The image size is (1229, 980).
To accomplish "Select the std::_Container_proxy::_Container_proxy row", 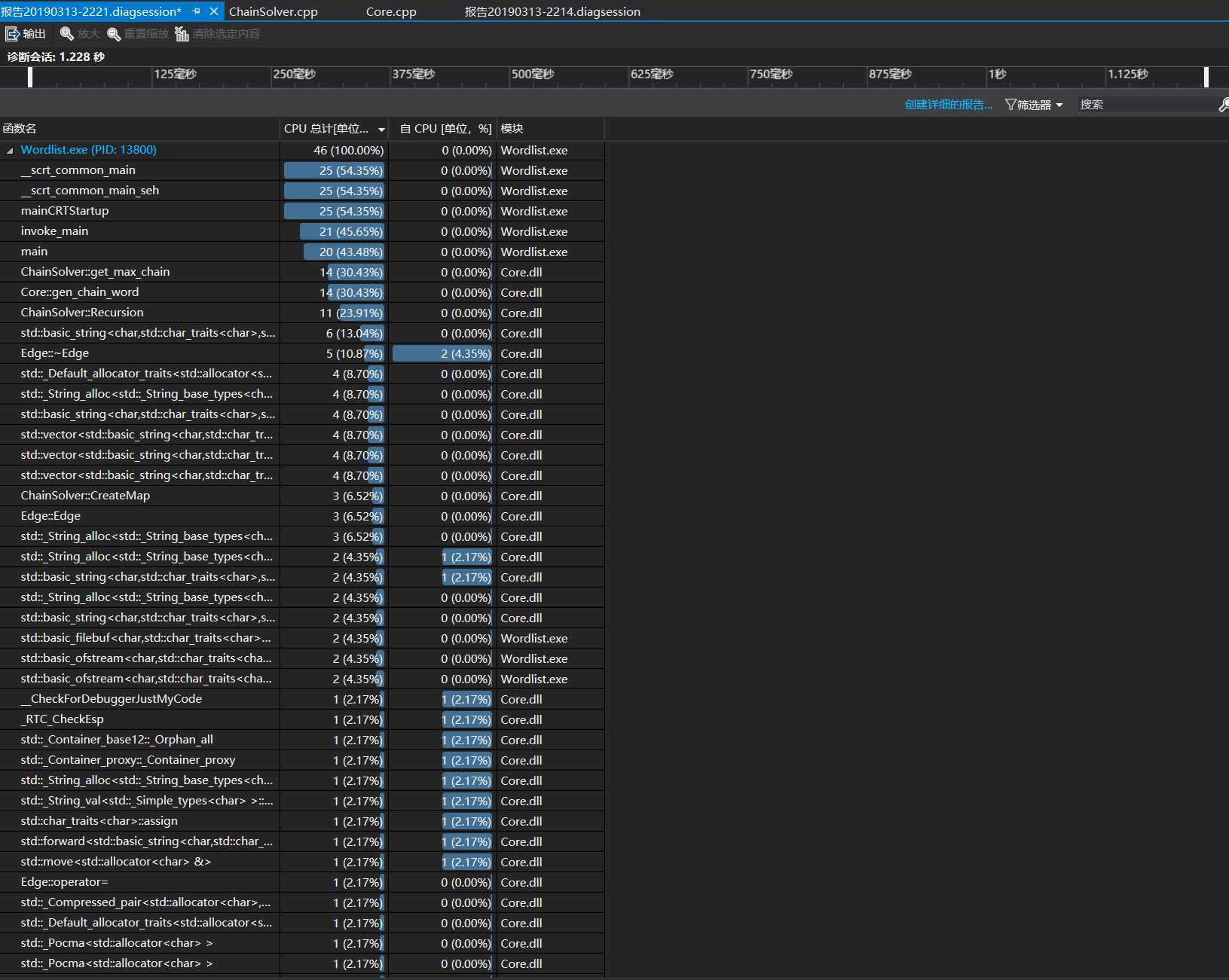I will pyautogui.click(x=301, y=760).
